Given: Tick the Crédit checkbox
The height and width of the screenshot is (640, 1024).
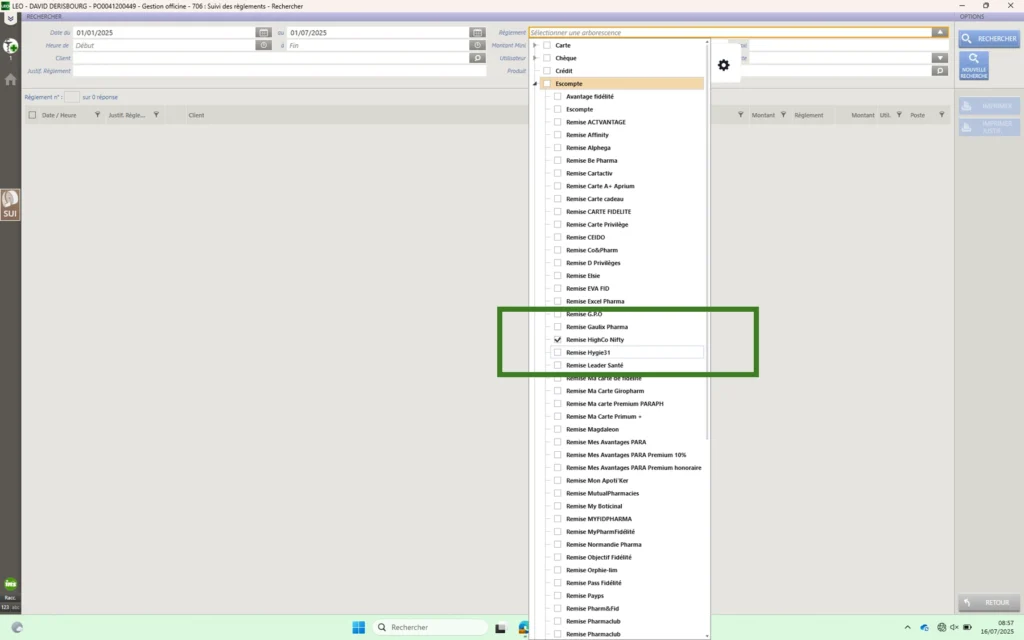Looking at the screenshot, I should [x=547, y=71].
